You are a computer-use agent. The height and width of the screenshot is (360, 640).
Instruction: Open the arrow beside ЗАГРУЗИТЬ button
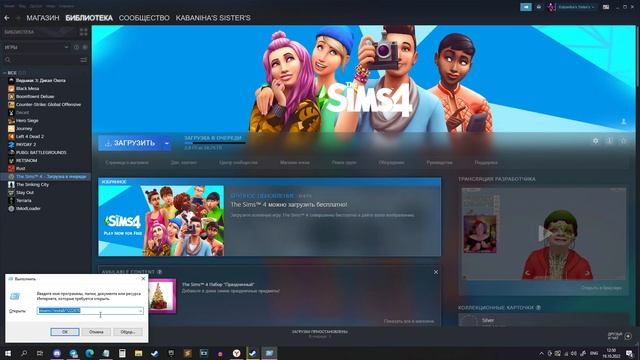(167, 143)
